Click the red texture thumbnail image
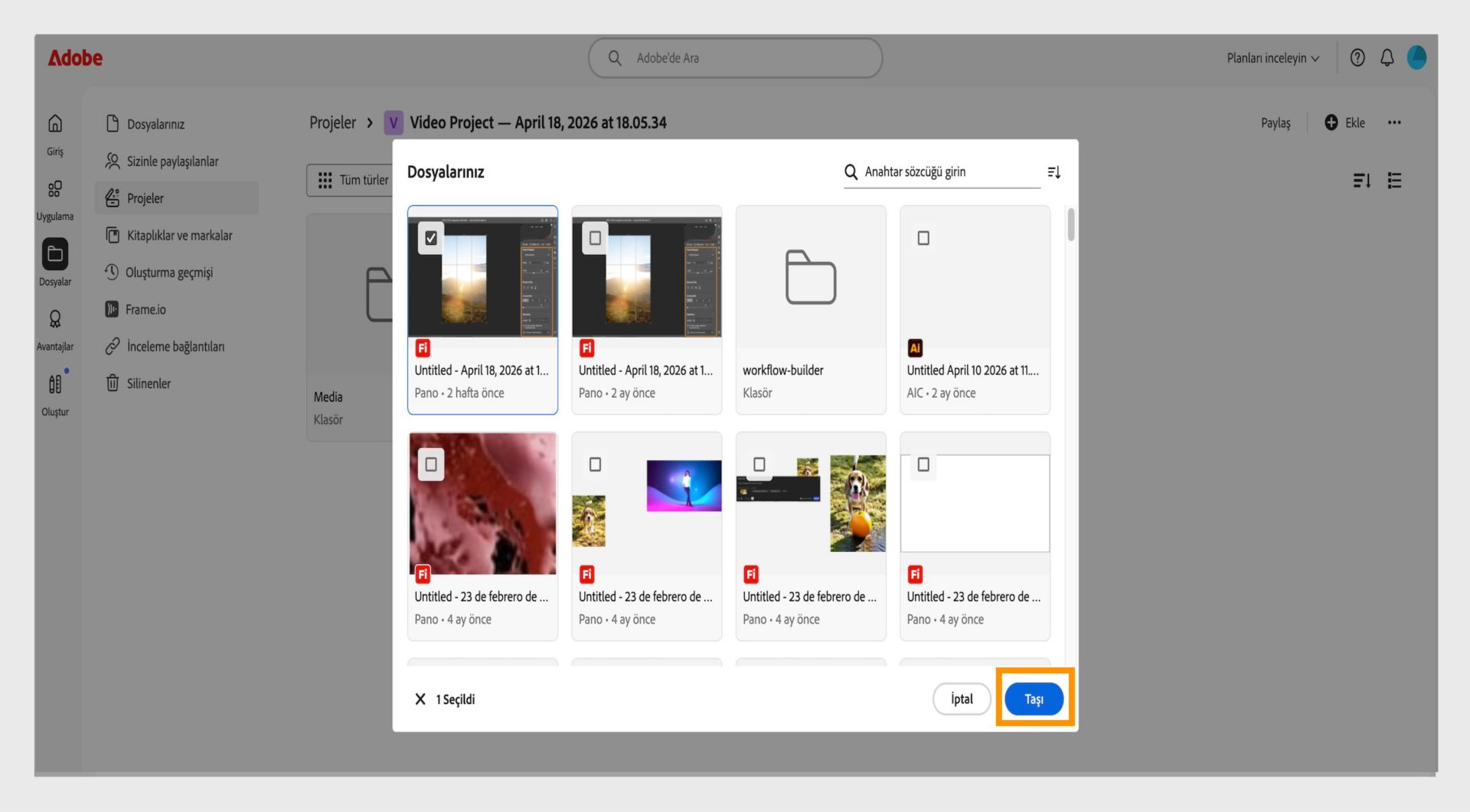 click(482, 504)
